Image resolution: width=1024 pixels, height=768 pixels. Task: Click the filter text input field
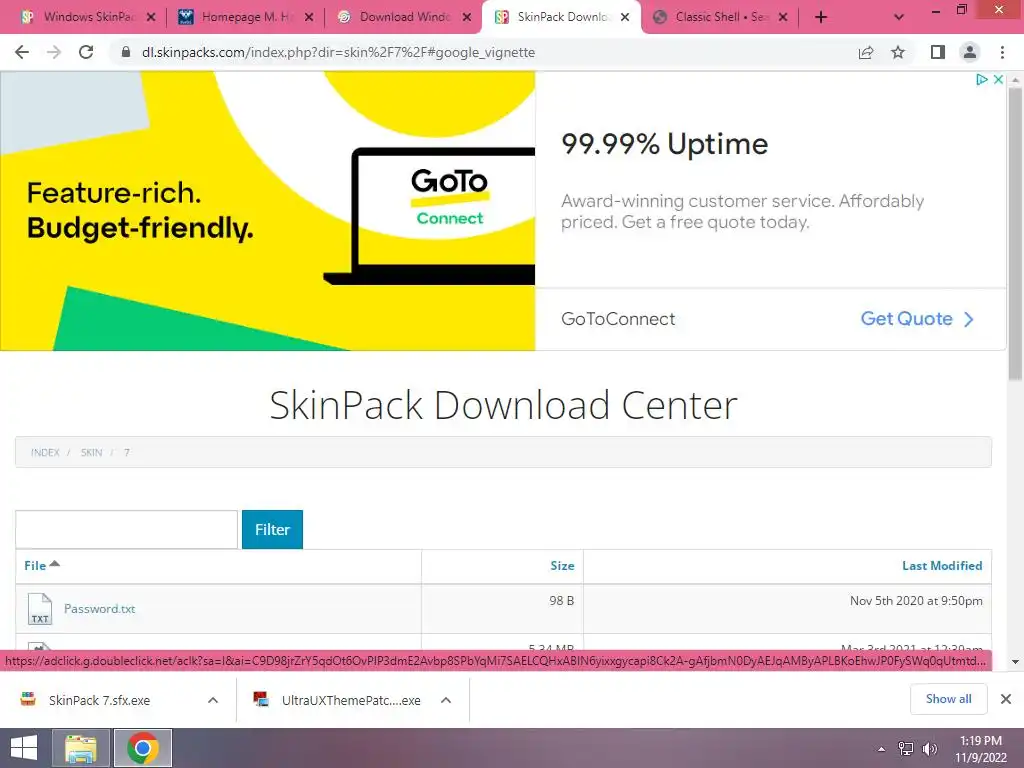click(127, 529)
